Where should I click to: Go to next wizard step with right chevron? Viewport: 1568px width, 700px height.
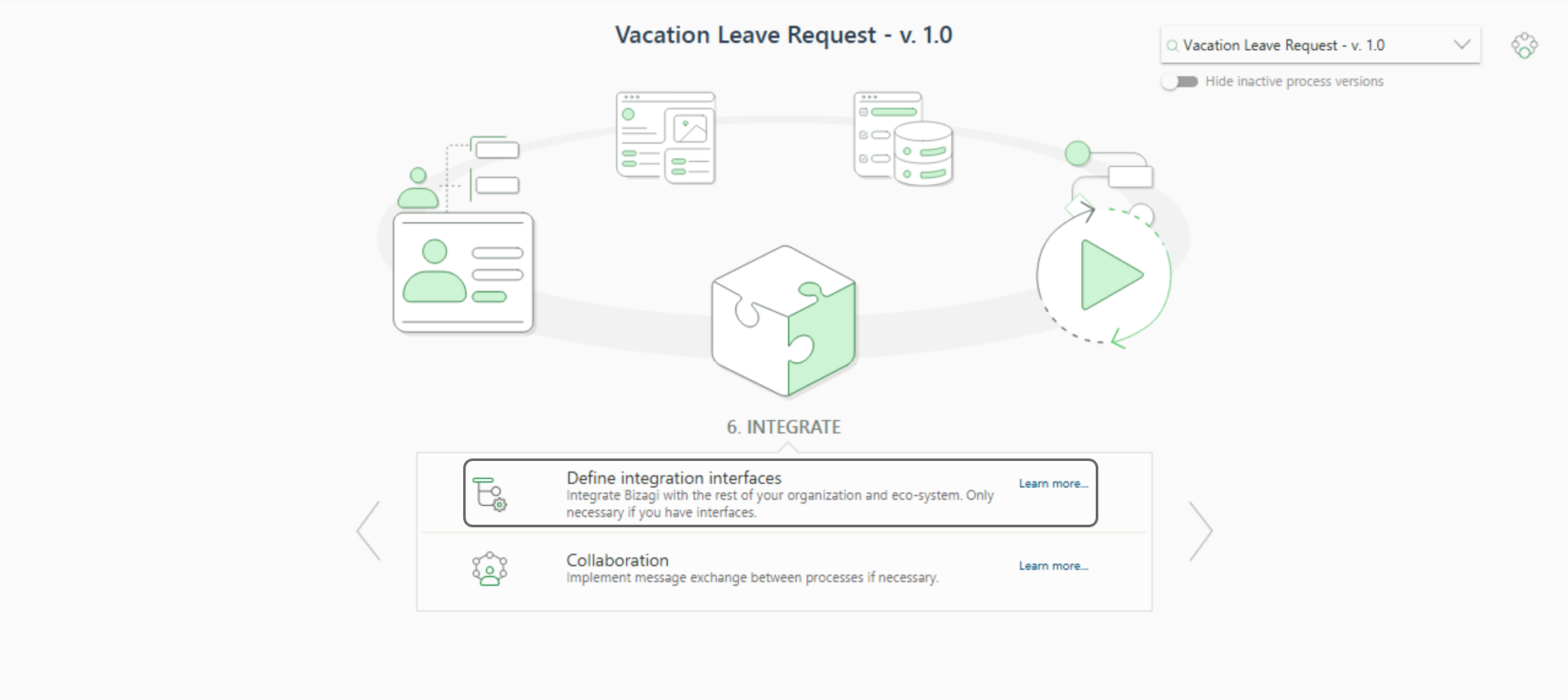click(1201, 531)
